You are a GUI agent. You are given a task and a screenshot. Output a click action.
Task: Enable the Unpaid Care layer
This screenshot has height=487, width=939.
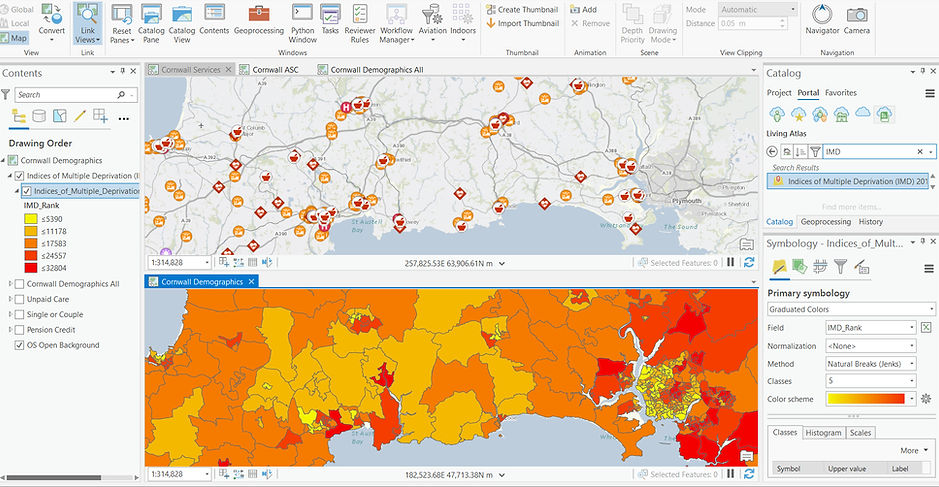19,300
